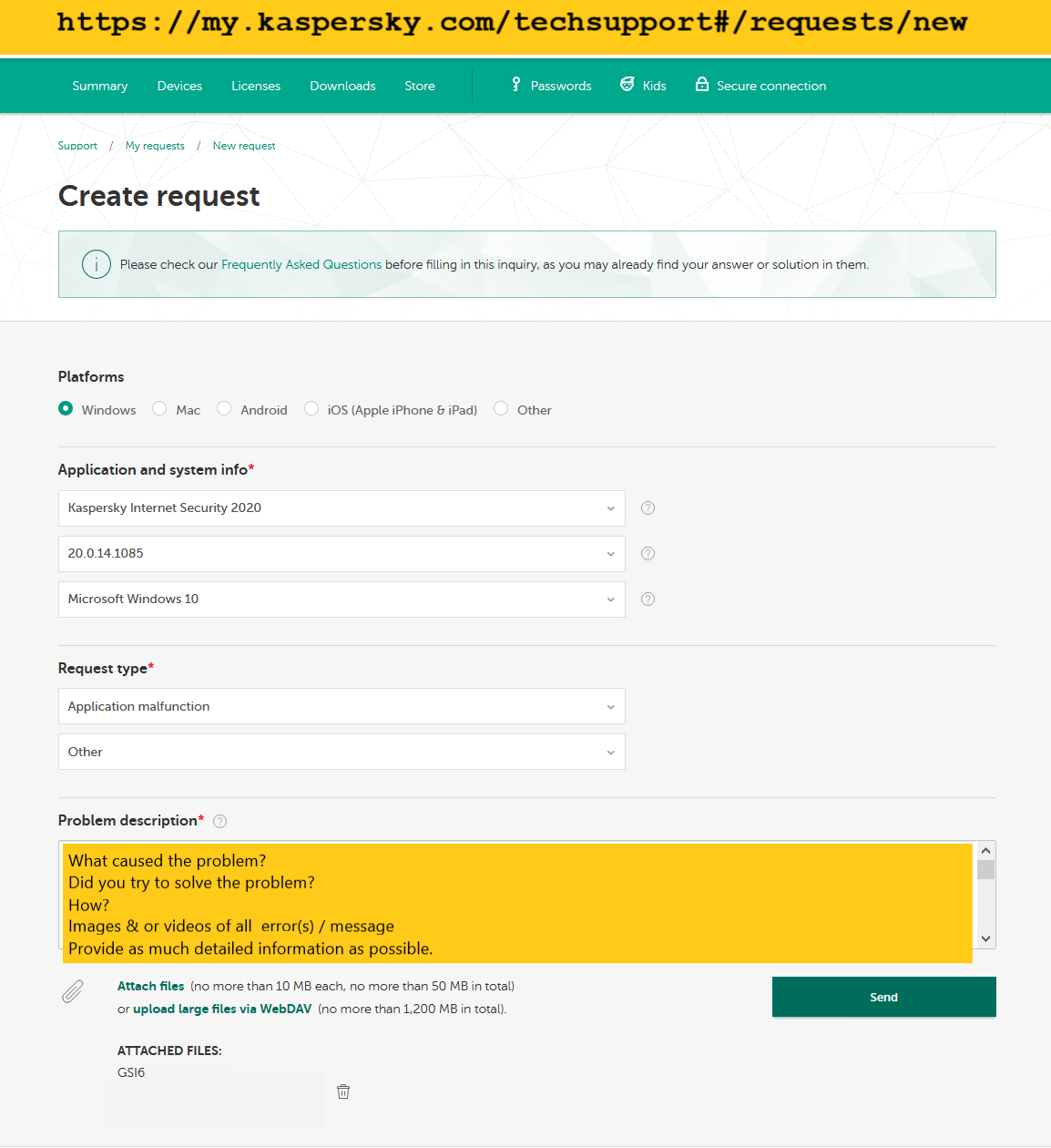Screen dimensions: 1051x1148
Task: Click the attached file name GSI6
Action: [x=131, y=1072]
